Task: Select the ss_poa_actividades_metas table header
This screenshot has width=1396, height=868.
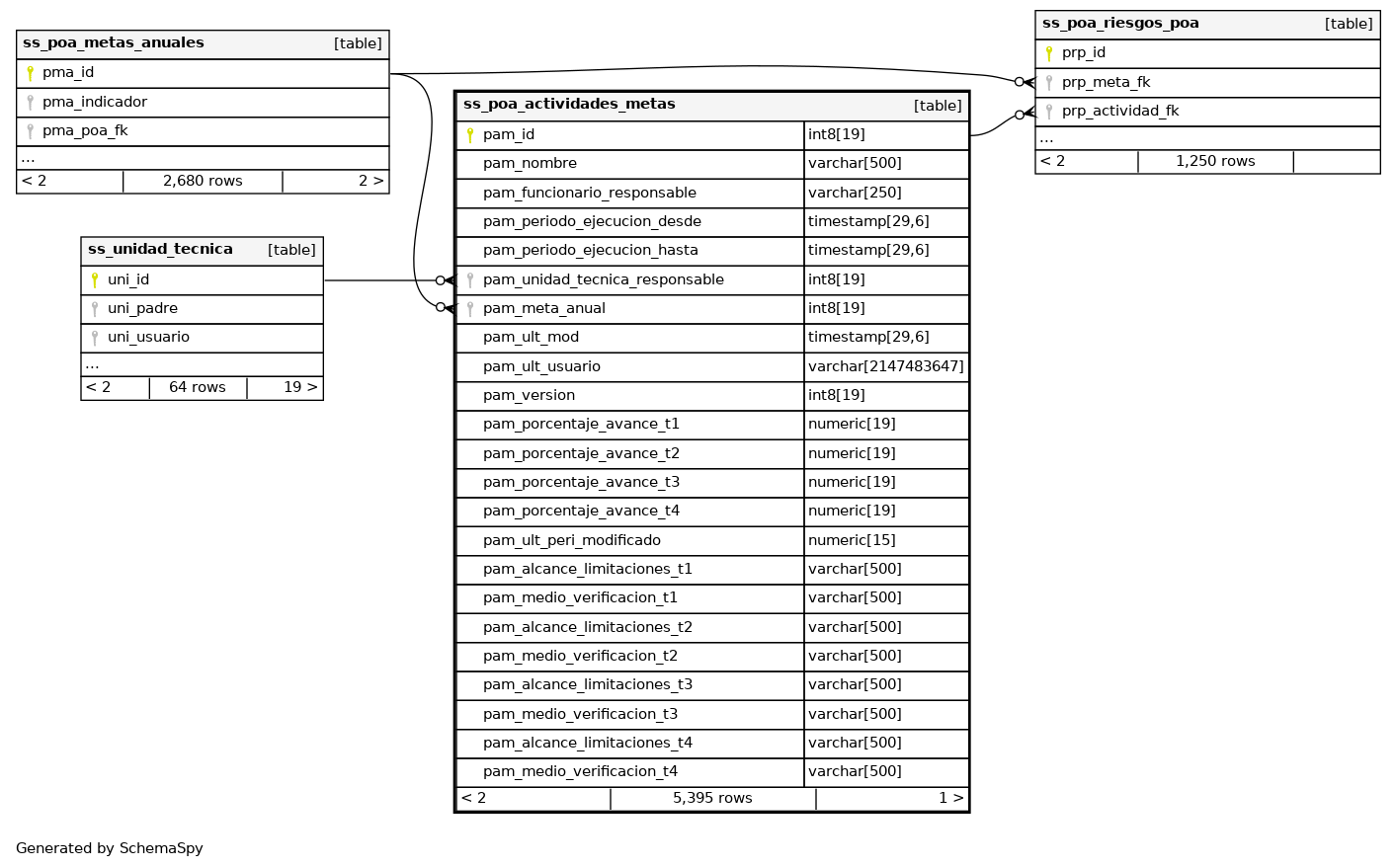Action: point(569,105)
